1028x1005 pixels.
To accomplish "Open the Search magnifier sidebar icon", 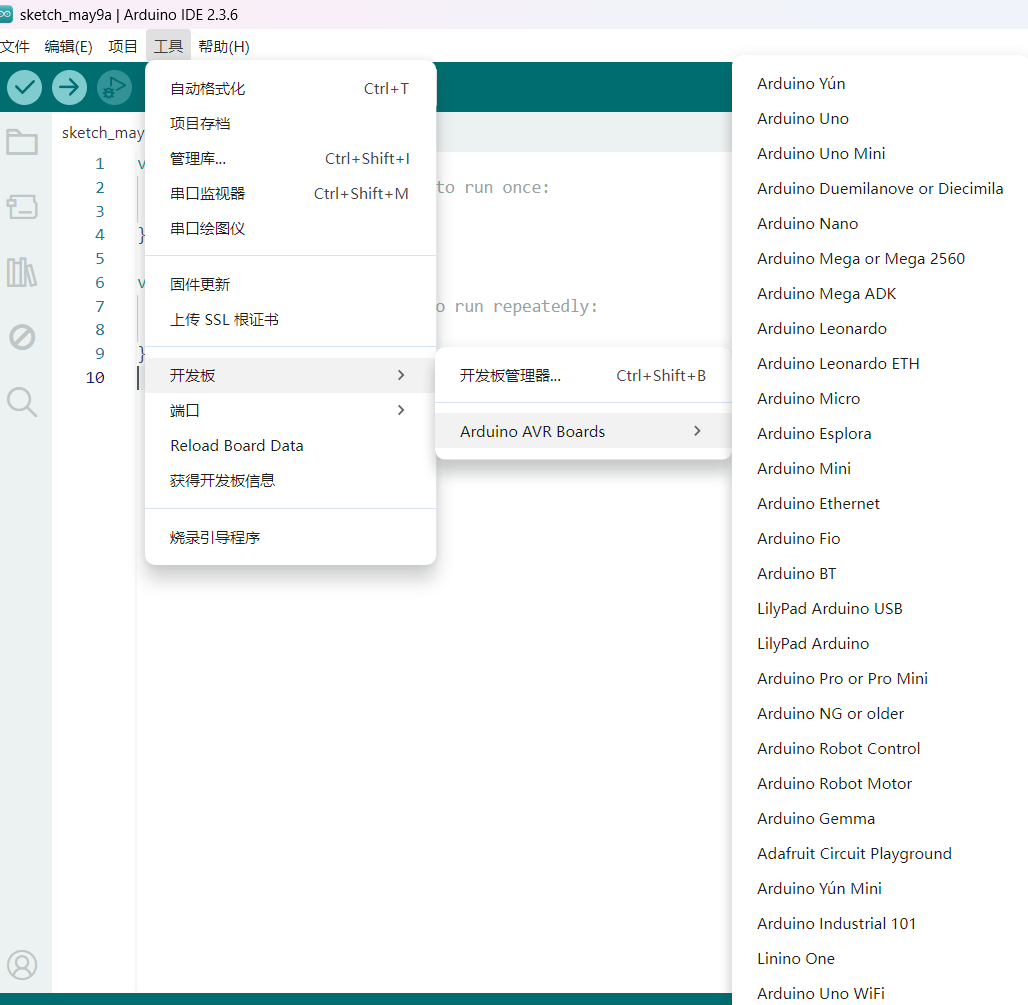I will pyautogui.click(x=22, y=402).
